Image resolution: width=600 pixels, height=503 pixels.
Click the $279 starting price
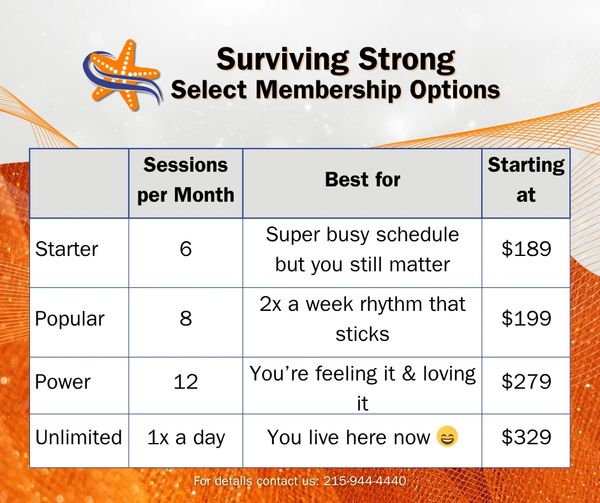pyautogui.click(x=526, y=382)
